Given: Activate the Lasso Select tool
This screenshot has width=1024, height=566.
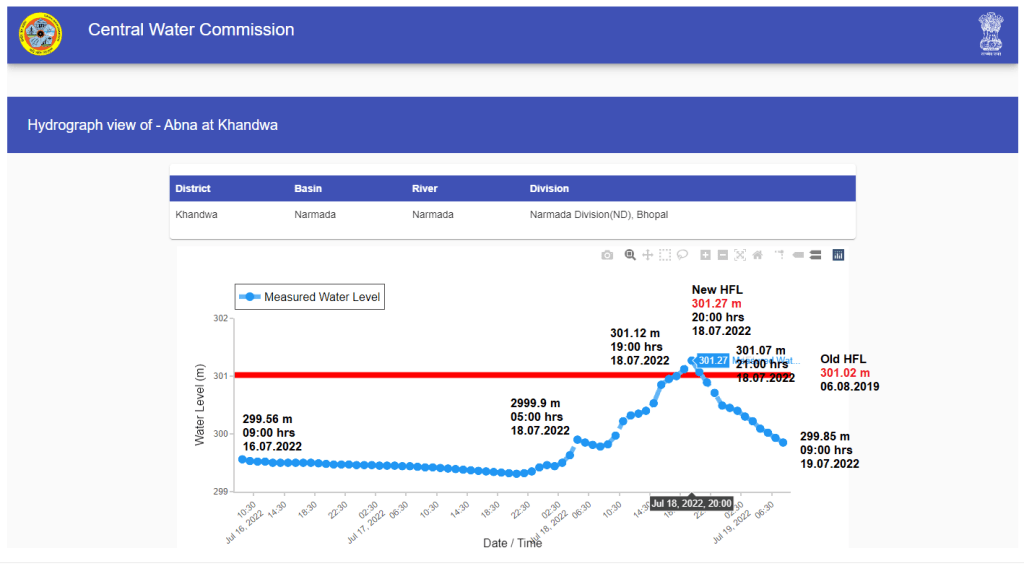Looking at the screenshot, I should 682,255.
